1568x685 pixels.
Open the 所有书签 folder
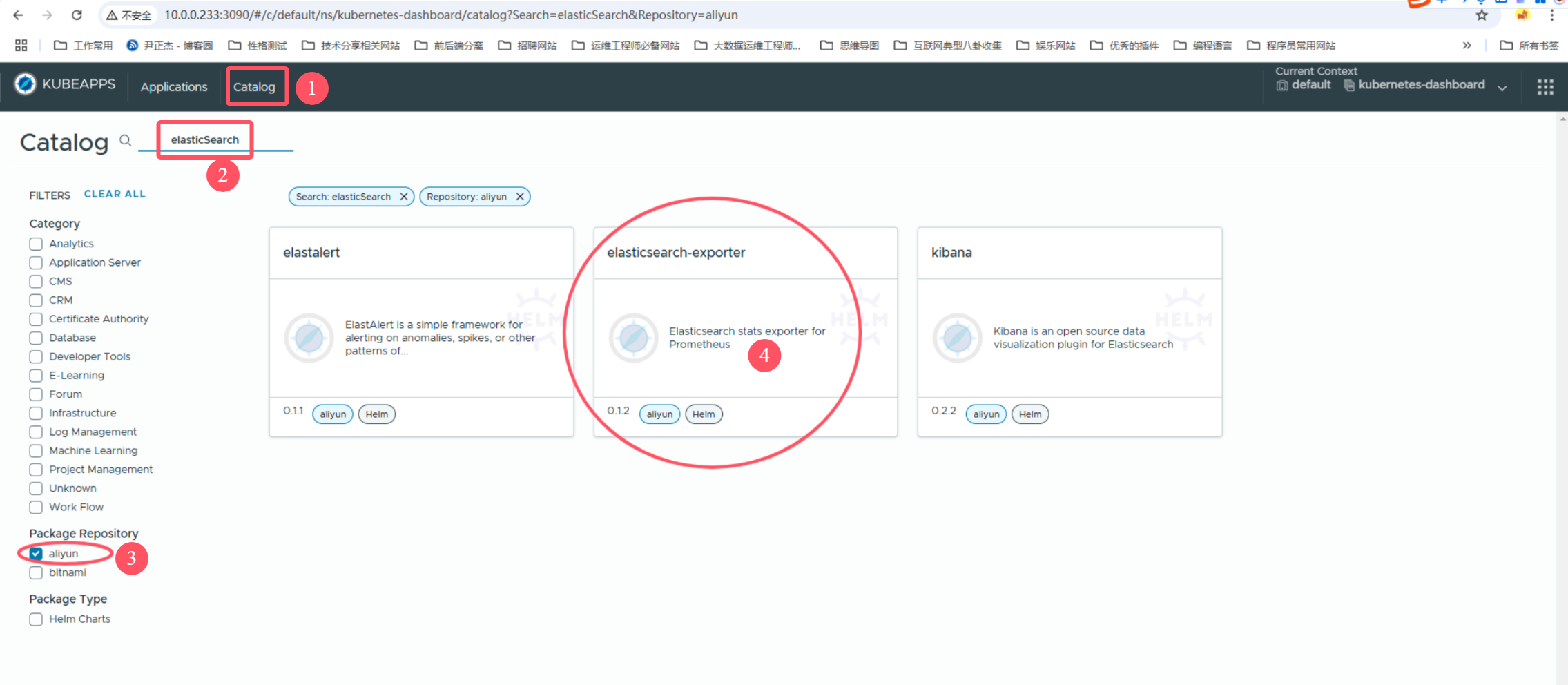tap(1529, 46)
